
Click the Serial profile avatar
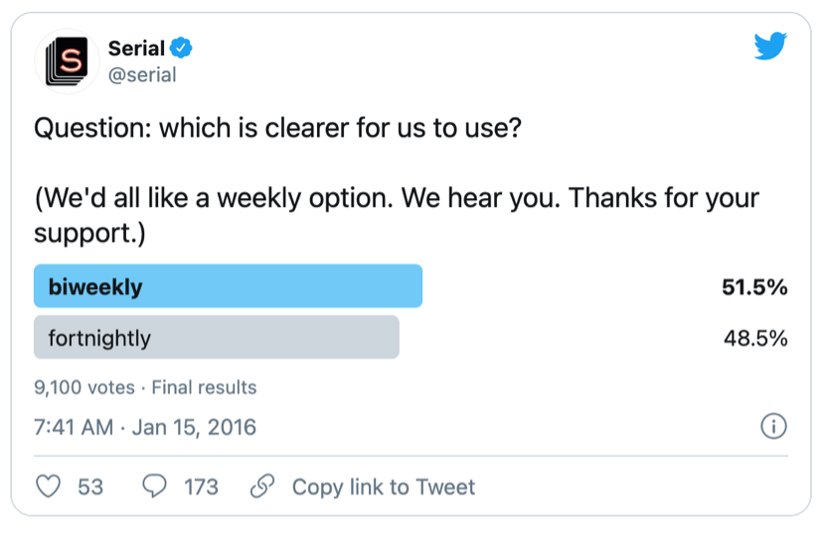(67, 62)
